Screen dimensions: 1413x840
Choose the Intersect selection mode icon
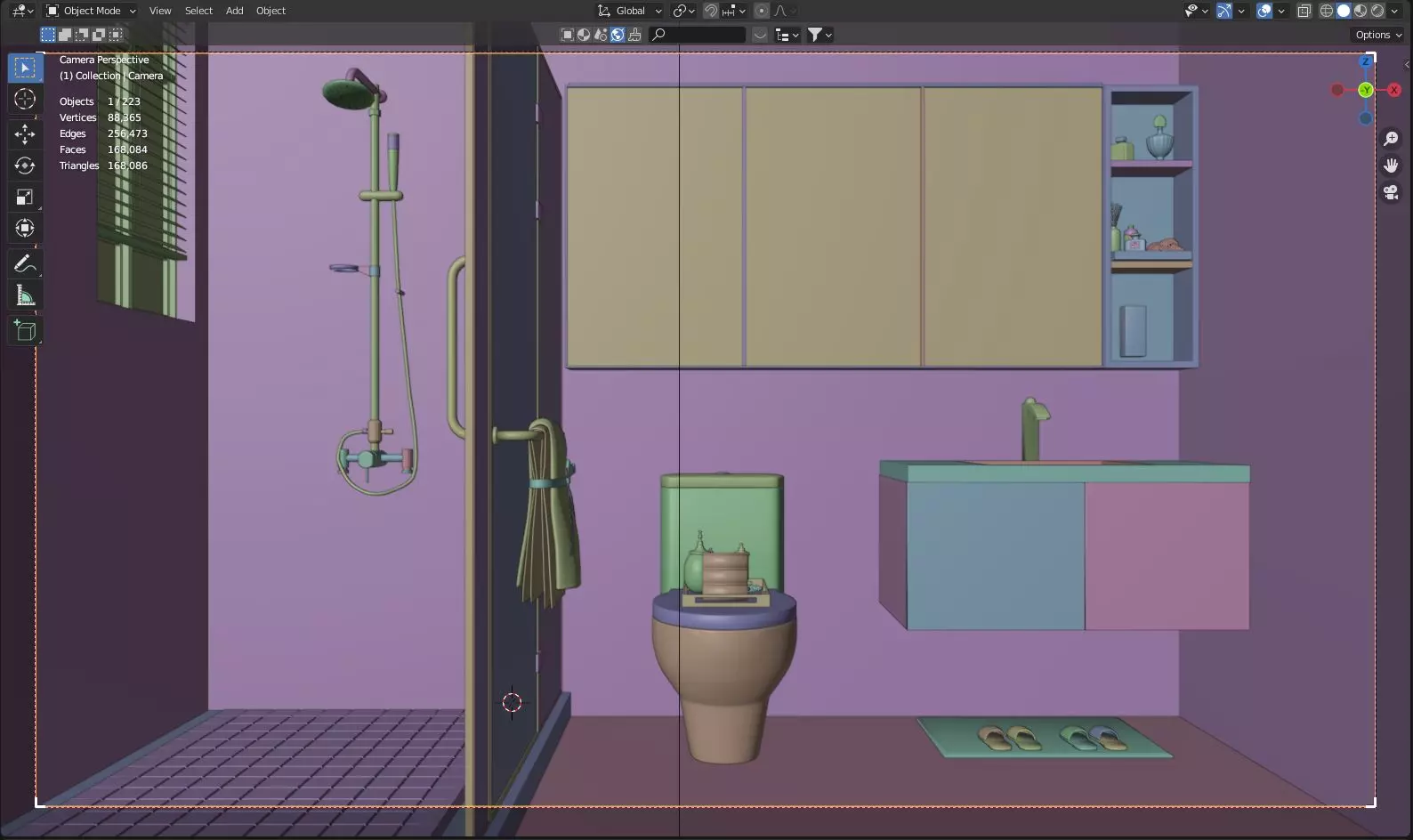(x=116, y=35)
